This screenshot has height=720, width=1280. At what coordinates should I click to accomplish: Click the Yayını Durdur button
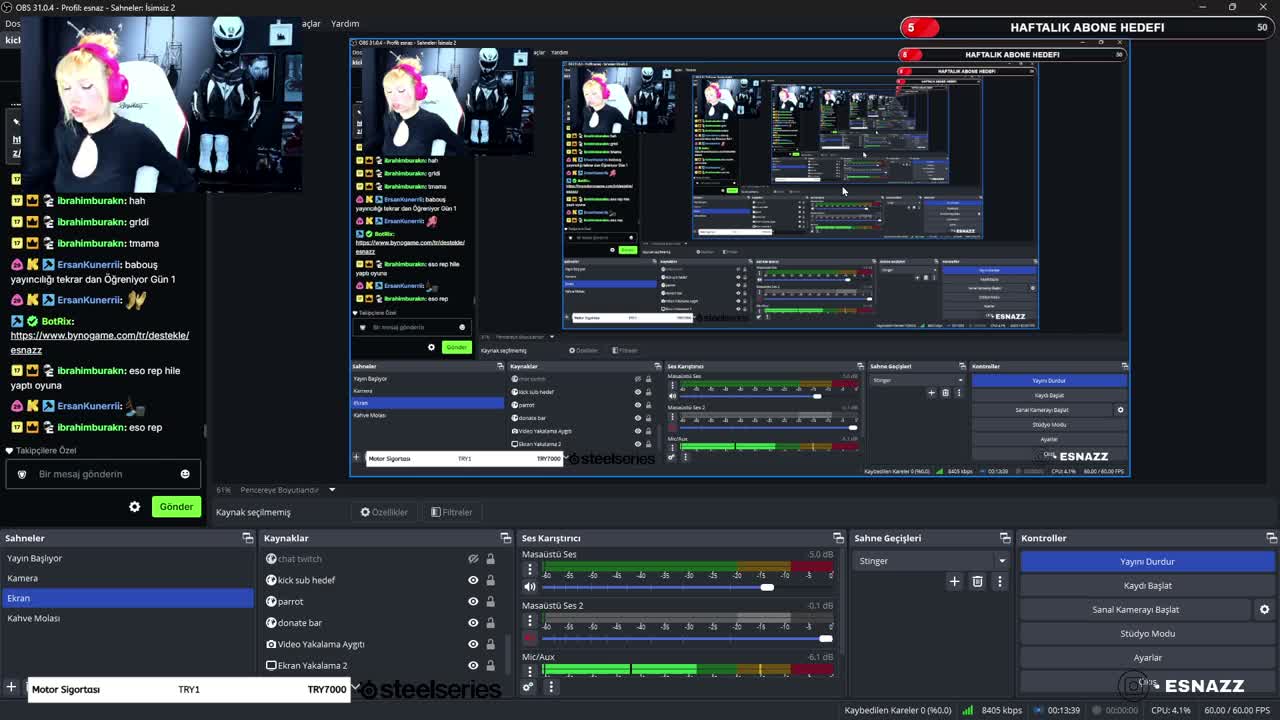pos(1147,562)
